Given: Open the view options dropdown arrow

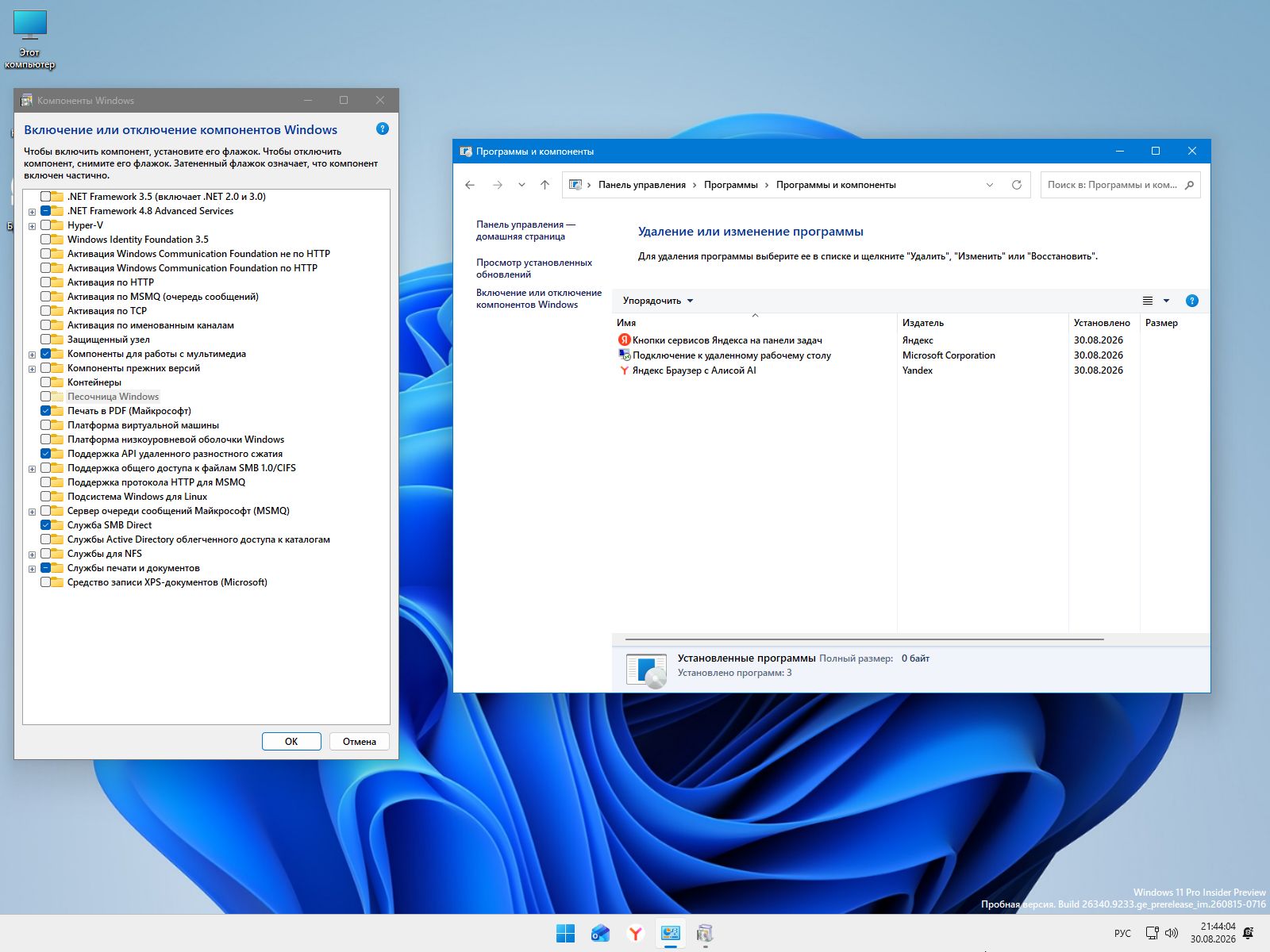Looking at the screenshot, I should pos(1166,301).
